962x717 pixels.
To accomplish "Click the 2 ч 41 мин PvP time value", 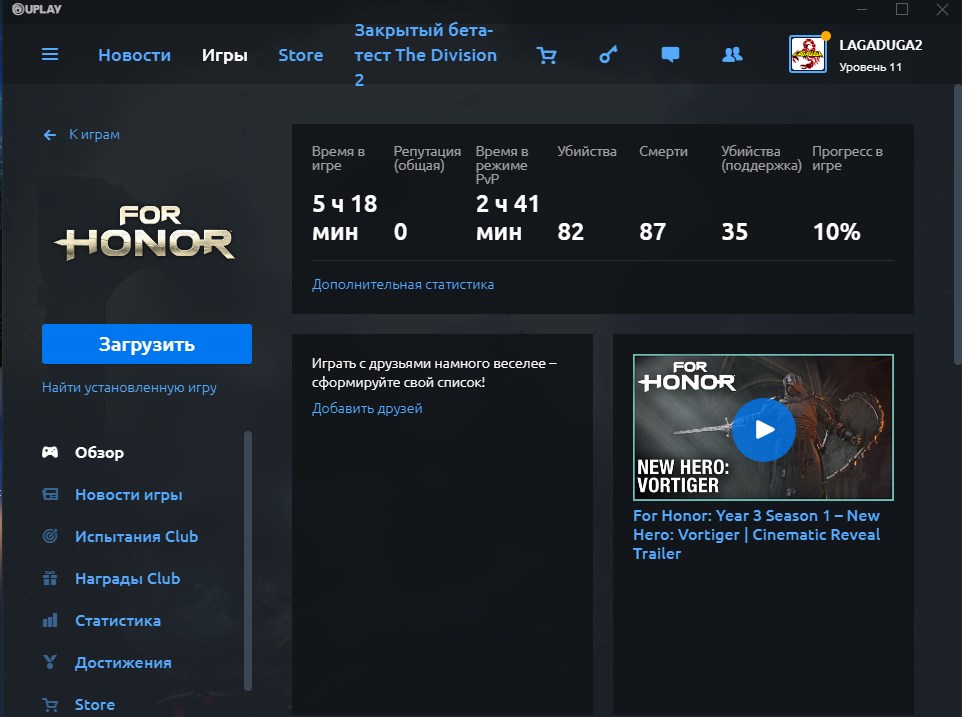I will [x=507, y=218].
